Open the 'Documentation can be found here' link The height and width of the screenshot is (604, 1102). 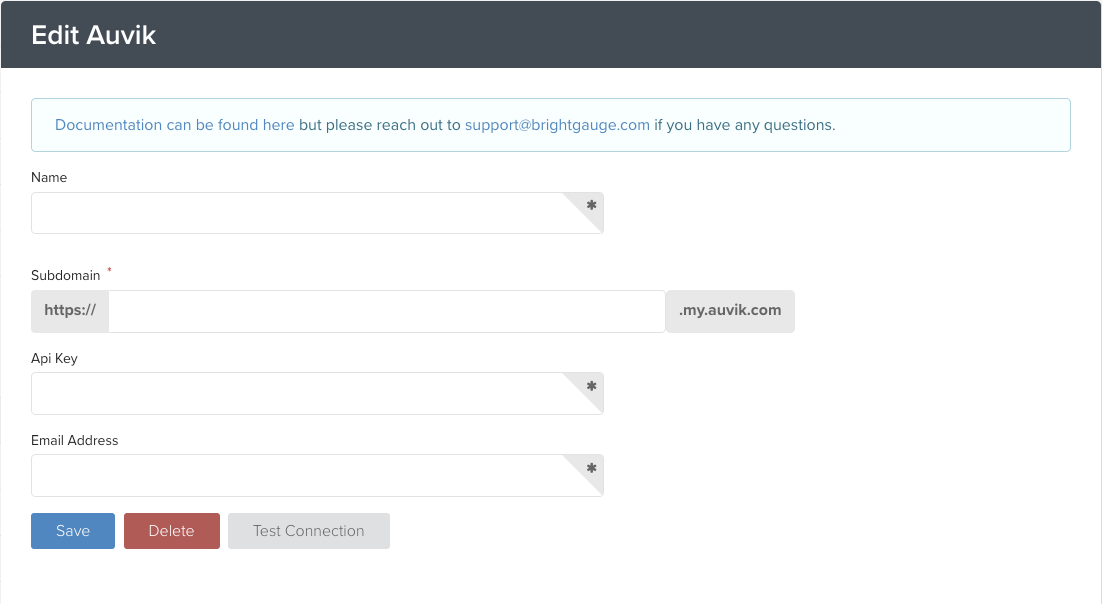click(x=174, y=125)
